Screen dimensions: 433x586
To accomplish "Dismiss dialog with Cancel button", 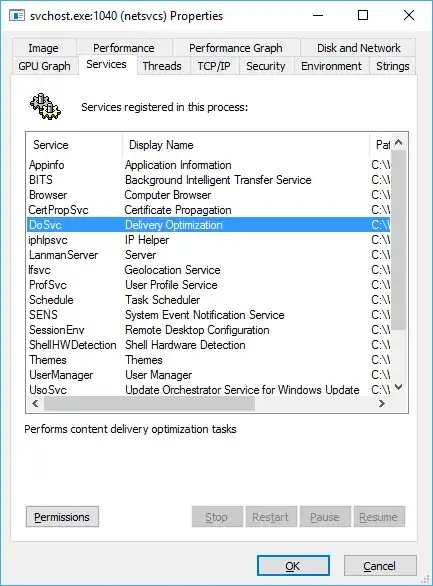I will pyautogui.click(x=380, y=566).
